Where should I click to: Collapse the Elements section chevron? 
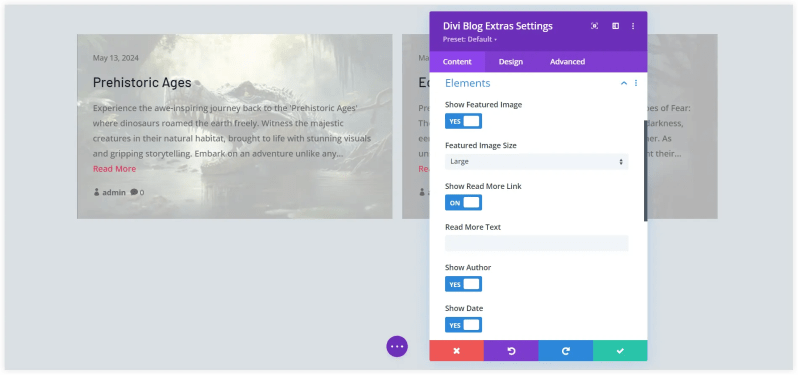tap(624, 83)
